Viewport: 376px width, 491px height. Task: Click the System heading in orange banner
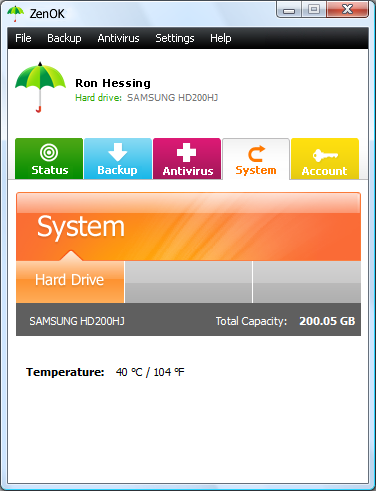coord(81,227)
